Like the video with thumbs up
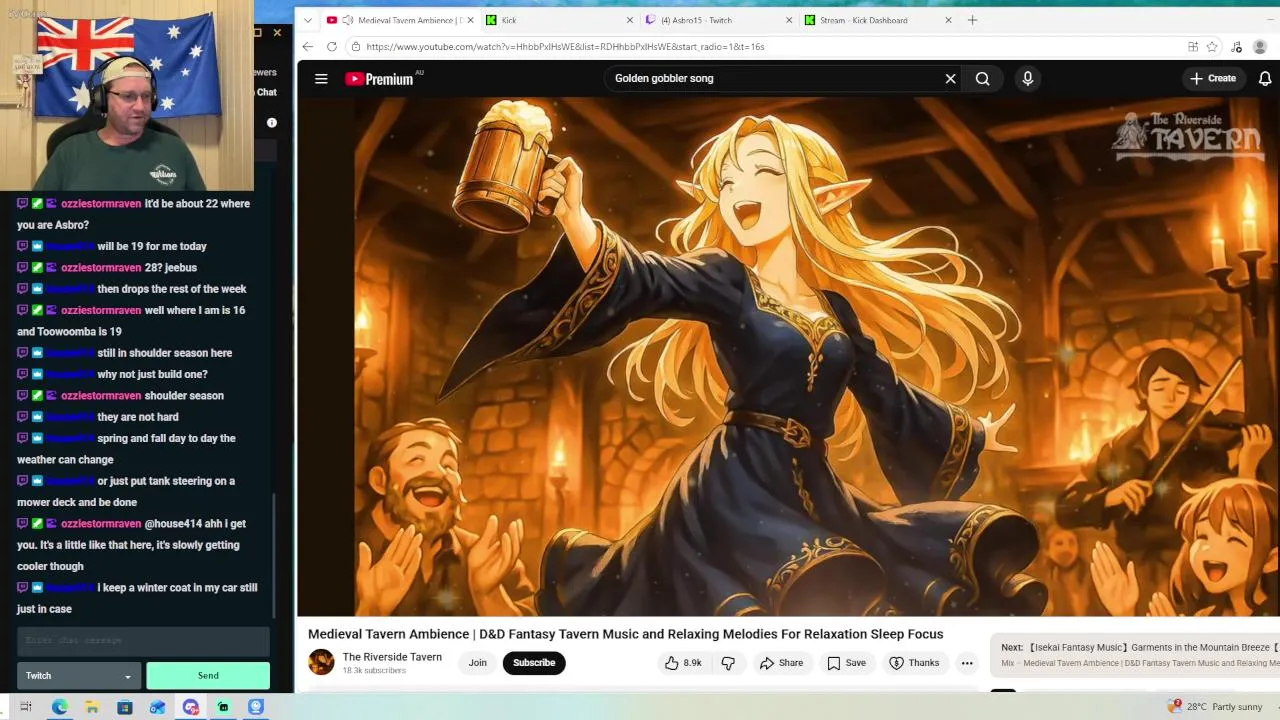The width and height of the screenshot is (1280, 720). 682,663
